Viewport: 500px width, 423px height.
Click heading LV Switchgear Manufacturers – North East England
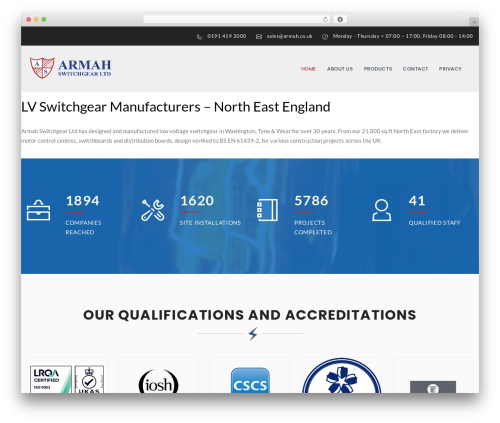(176, 107)
